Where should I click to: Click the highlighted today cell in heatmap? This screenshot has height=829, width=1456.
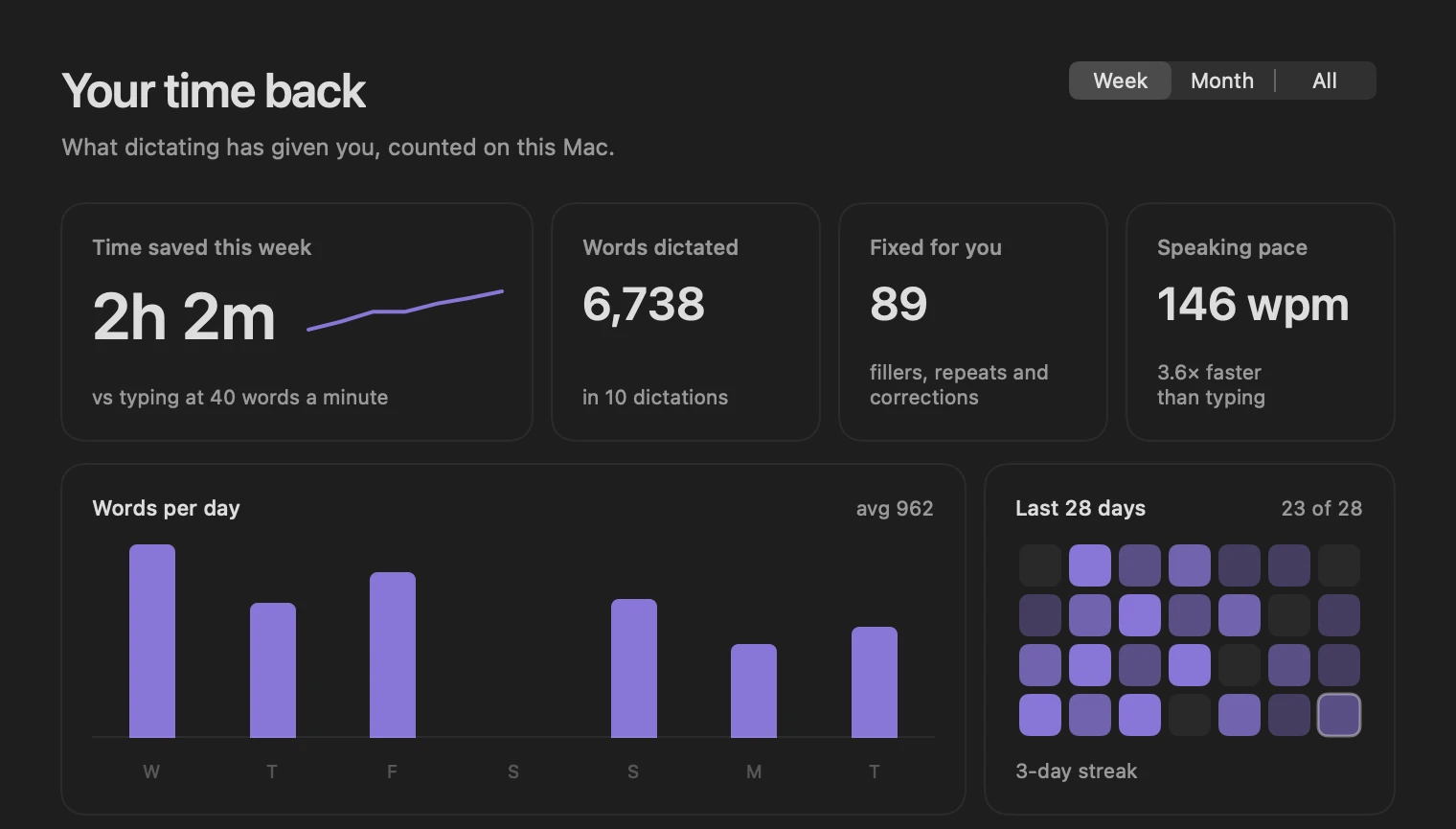click(x=1339, y=715)
